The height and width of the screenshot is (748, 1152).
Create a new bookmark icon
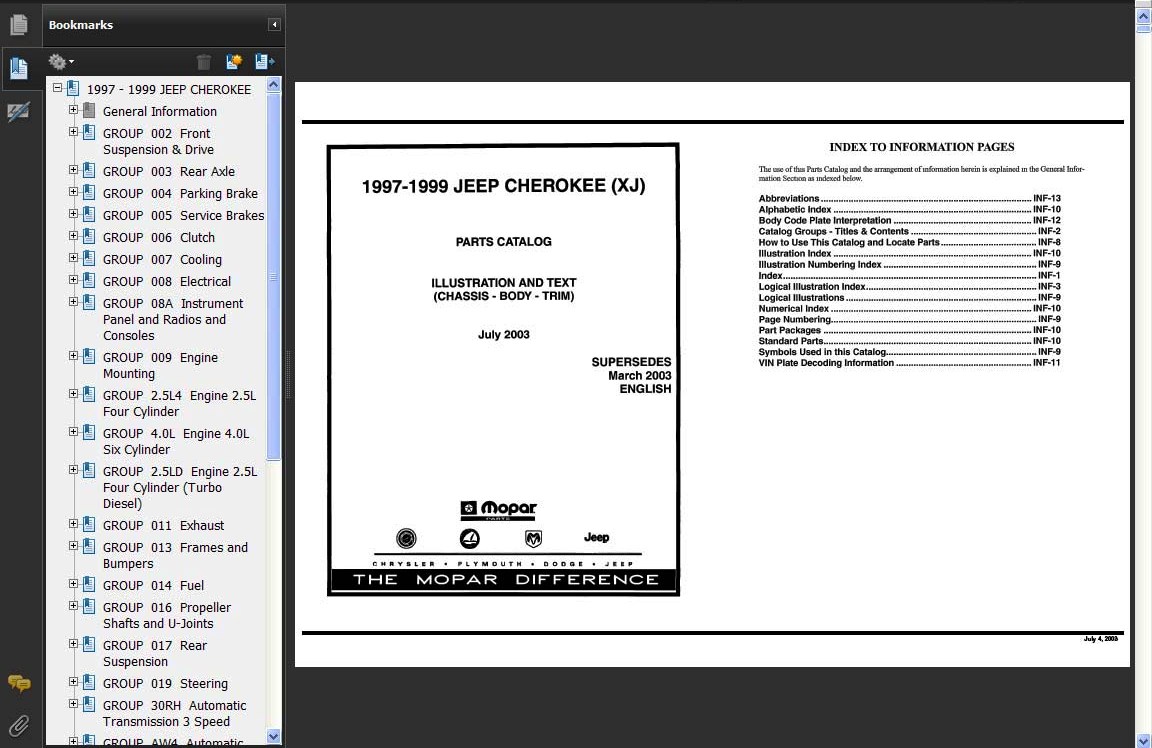coord(234,62)
